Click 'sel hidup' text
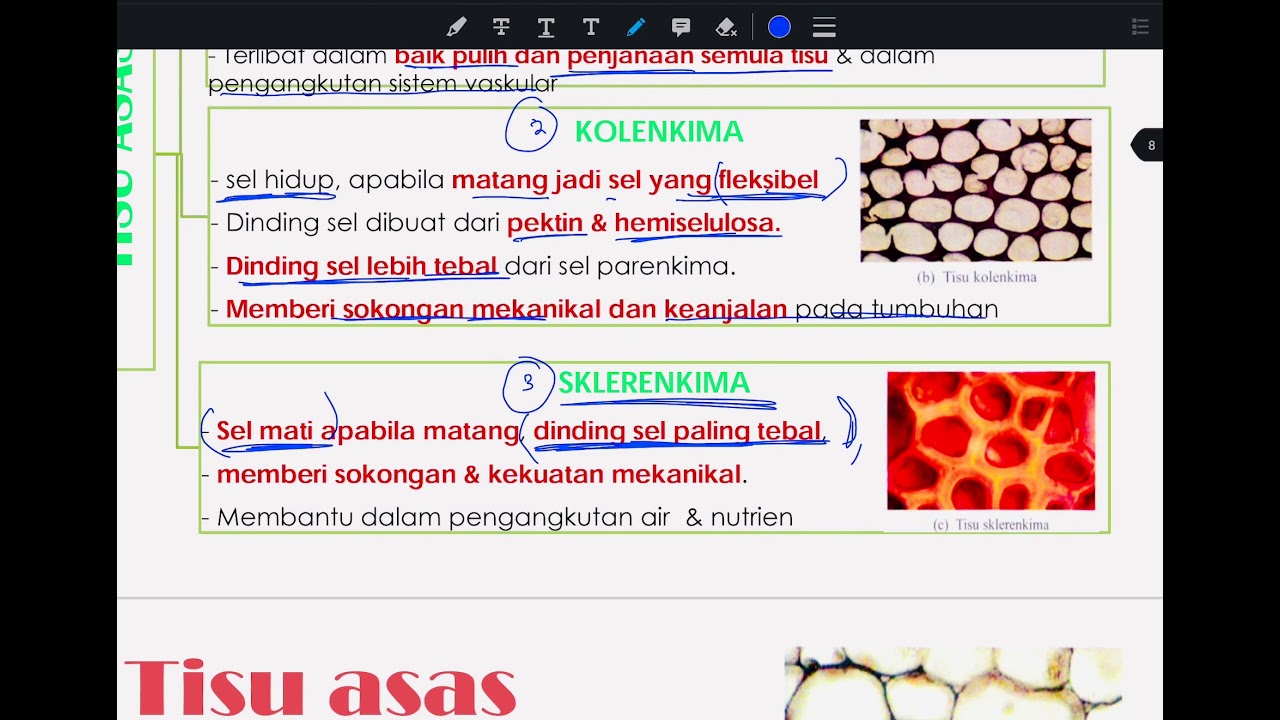Viewport: 1280px width, 720px height. [280, 180]
